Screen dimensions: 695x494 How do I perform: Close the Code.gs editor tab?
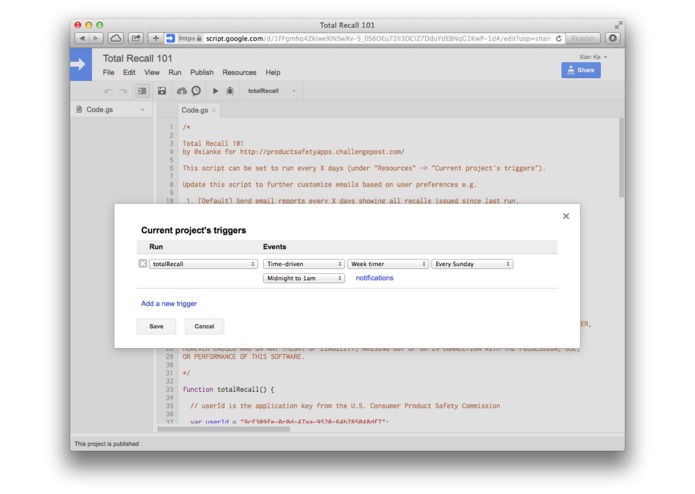pos(214,110)
